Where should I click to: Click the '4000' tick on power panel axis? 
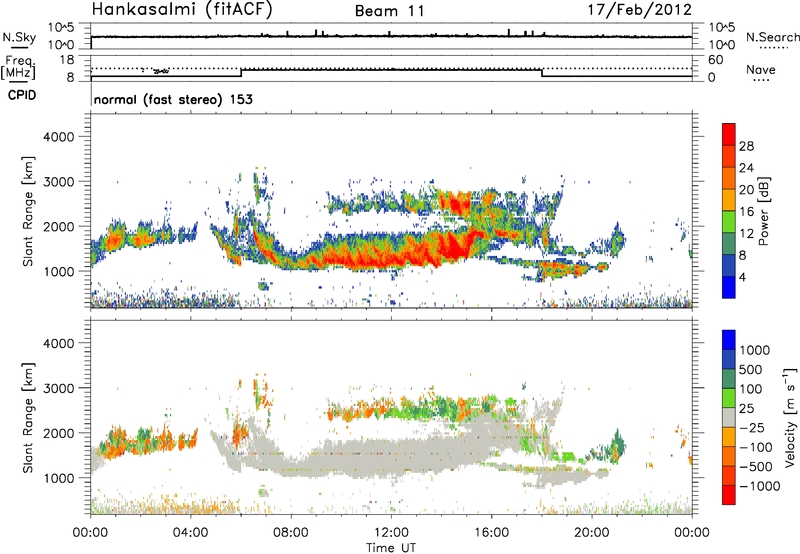[59, 137]
